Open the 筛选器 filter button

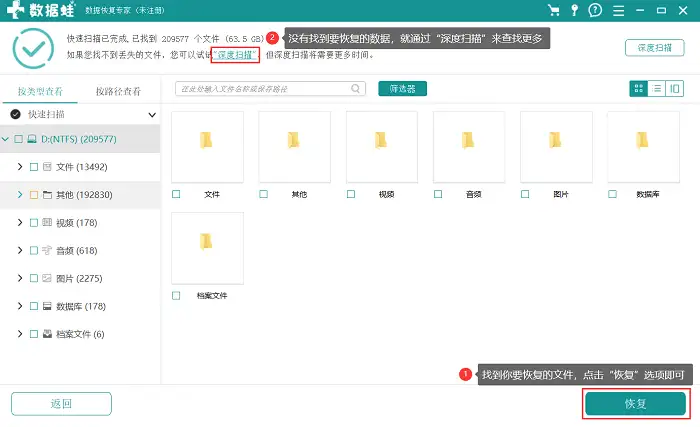402,88
